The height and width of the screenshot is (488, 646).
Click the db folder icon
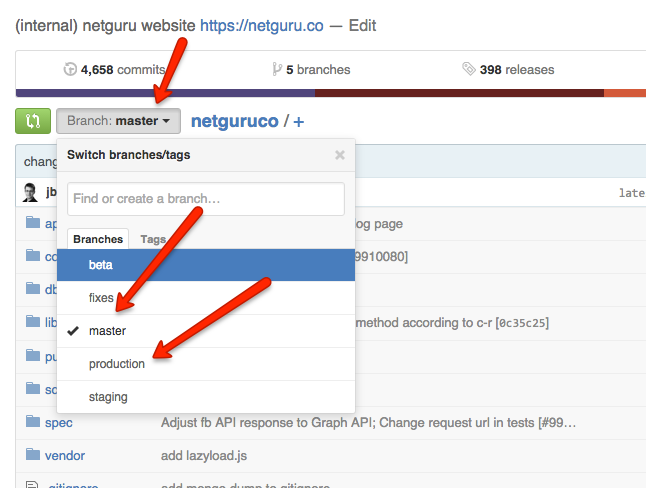[x=33, y=288]
